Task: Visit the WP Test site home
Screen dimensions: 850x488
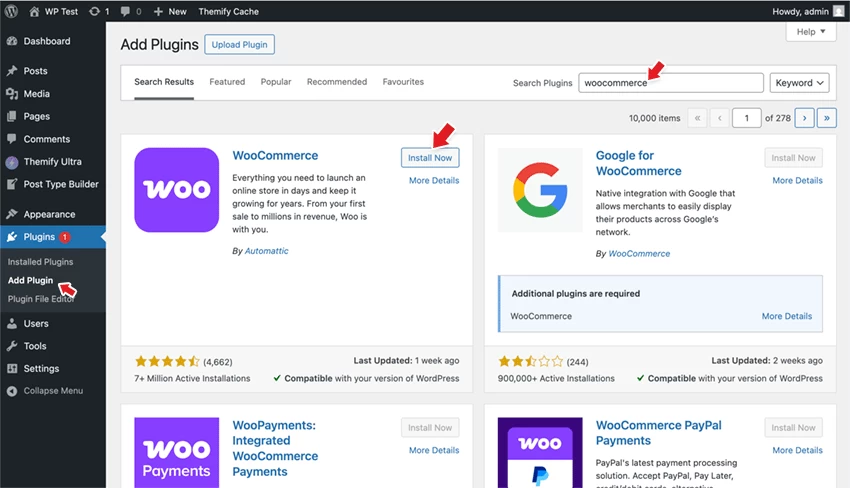Action: coord(53,11)
